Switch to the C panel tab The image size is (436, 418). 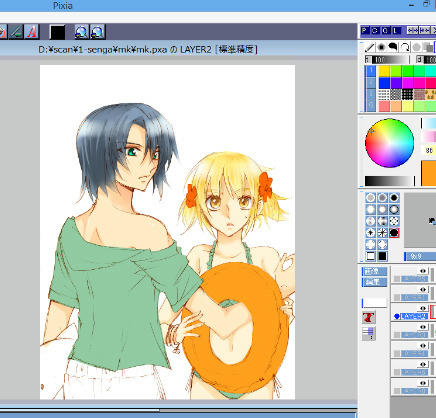(x=375, y=31)
